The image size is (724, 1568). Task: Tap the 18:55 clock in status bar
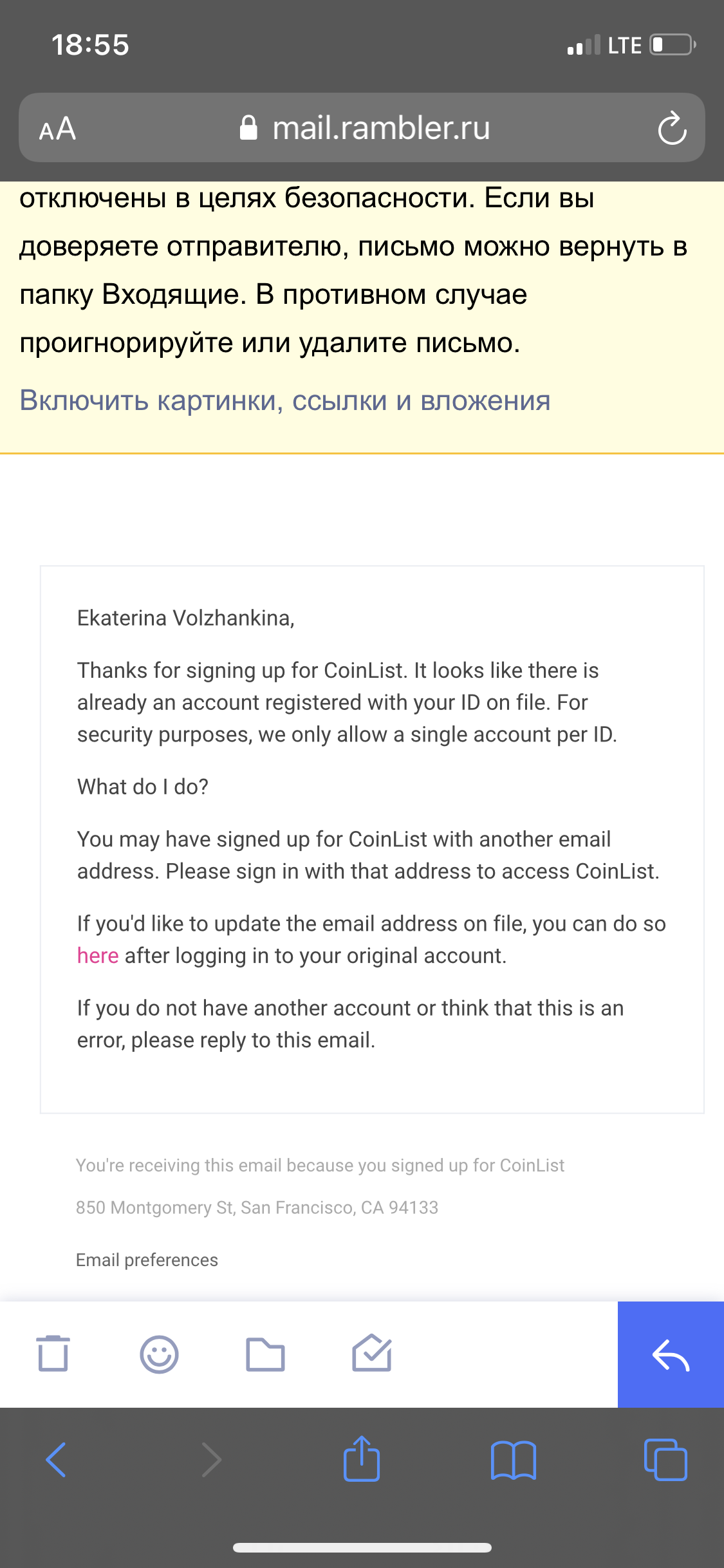90,45
